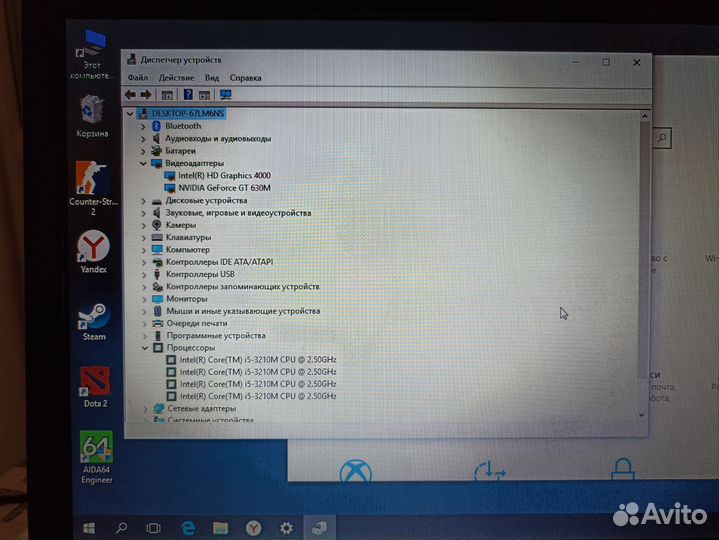This screenshot has height=540, width=719.
Task: Click the show/hide console tree toolbar icon
Action: pos(167,95)
